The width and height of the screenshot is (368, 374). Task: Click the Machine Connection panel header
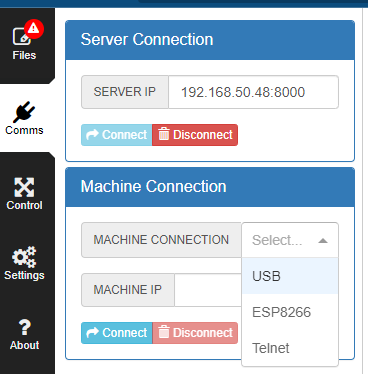pyautogui.click(x=210, y=187)
